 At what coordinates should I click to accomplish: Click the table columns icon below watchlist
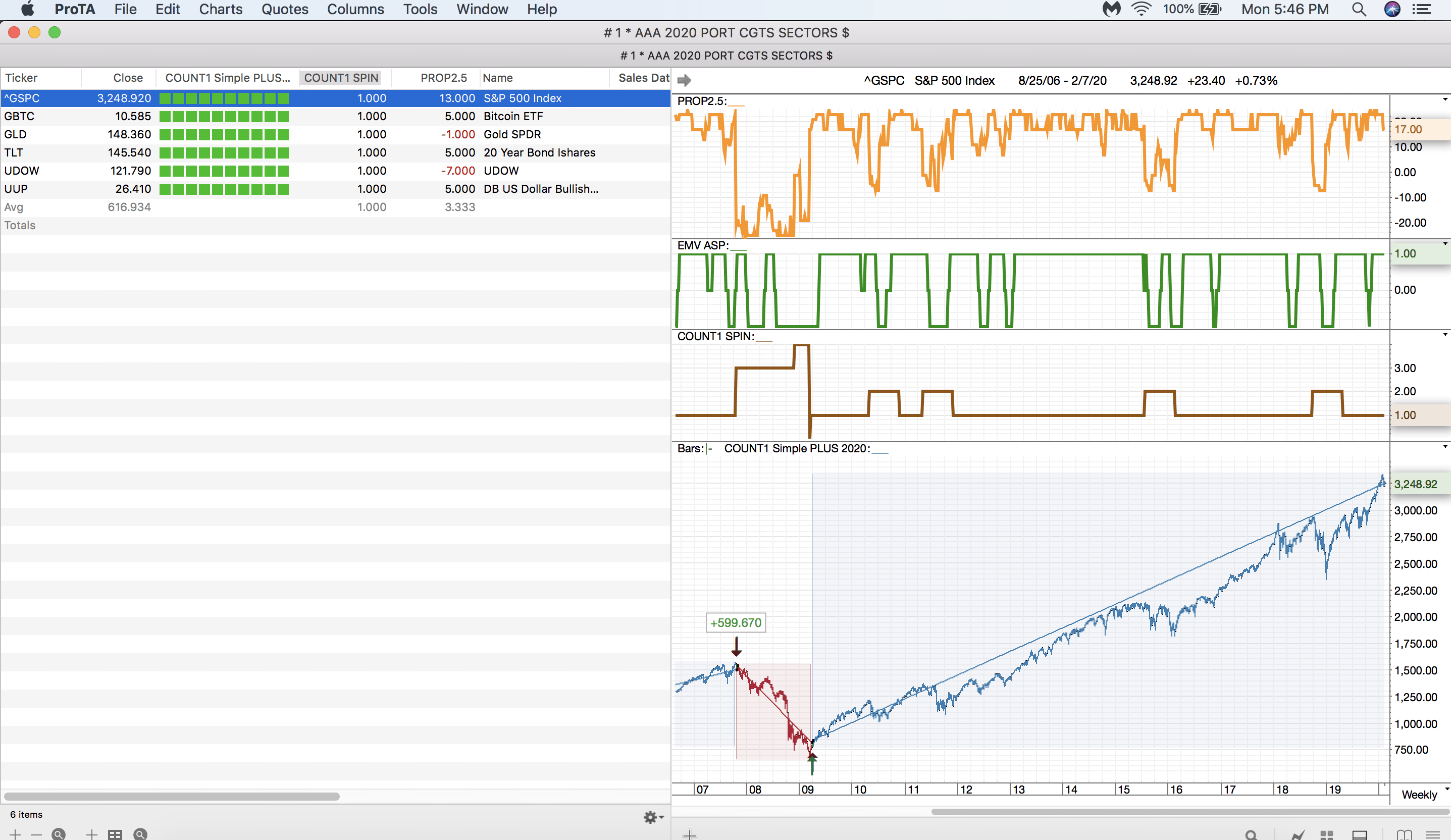click(115, 834)
